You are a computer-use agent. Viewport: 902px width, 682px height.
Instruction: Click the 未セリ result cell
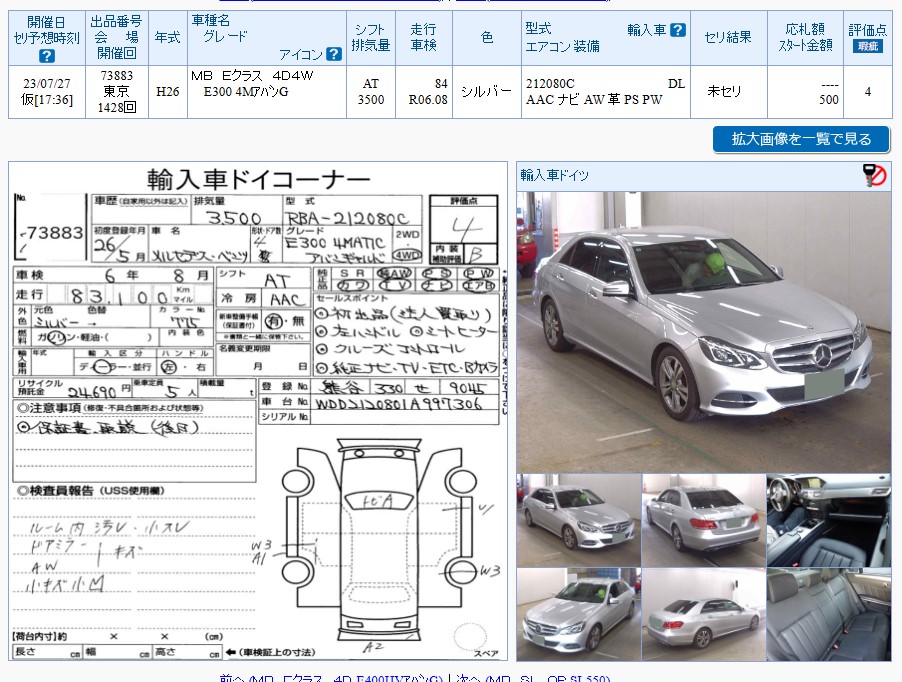click(x=728, y=92)
